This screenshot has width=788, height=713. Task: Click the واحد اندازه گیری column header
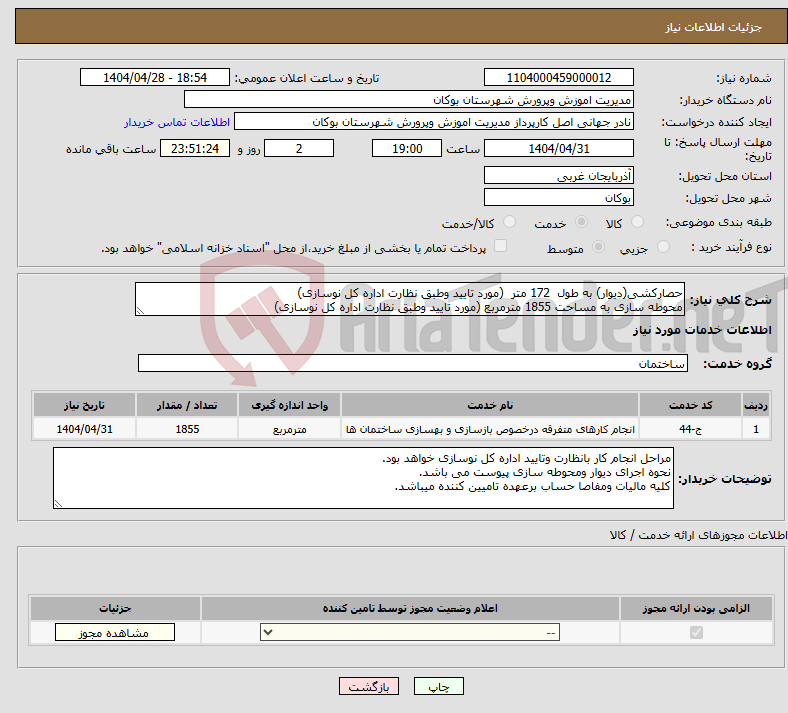coord(289,405)
